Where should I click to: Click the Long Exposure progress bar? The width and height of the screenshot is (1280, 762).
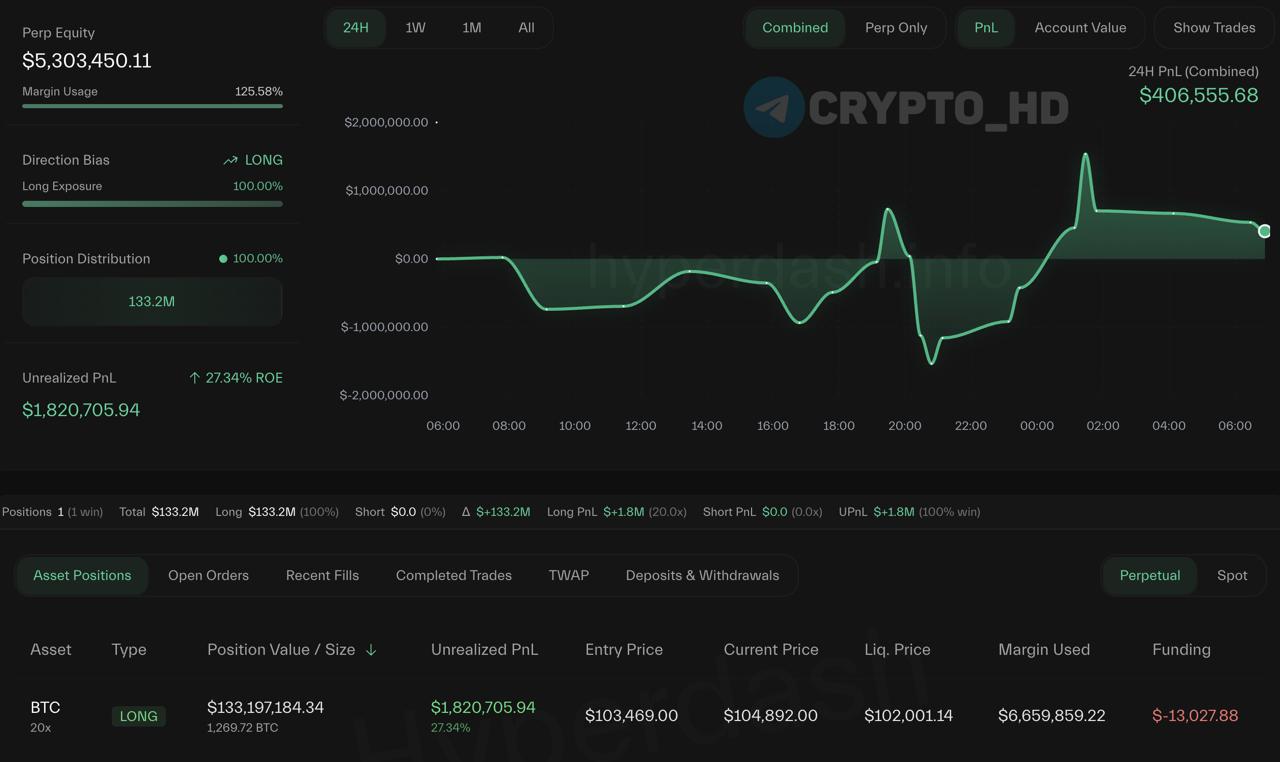(x=152, y=204)
